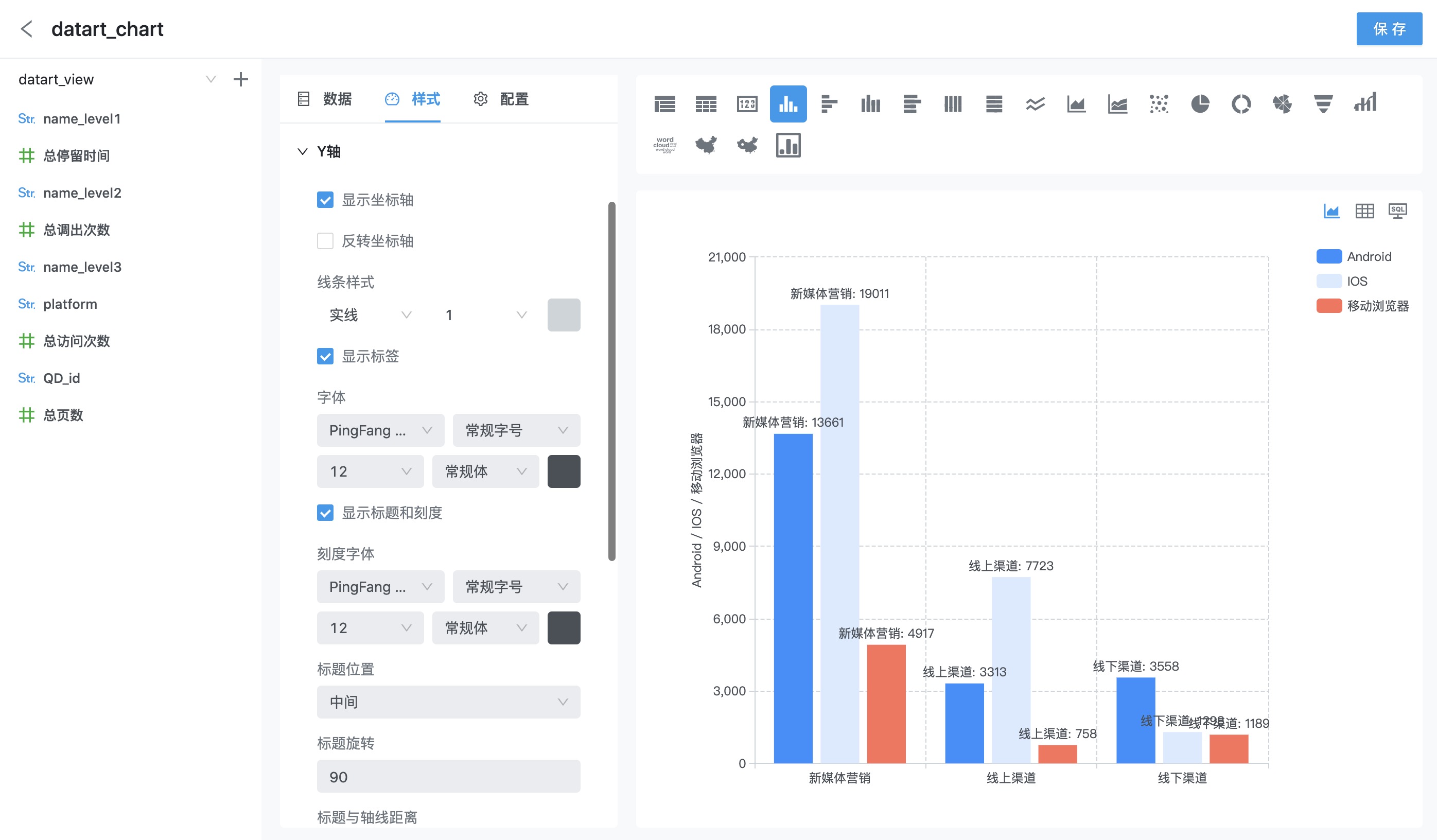This screenshot has width=1437, height=840.
Task: Open the line style gray color swatch
Action: tap(564, 316)
